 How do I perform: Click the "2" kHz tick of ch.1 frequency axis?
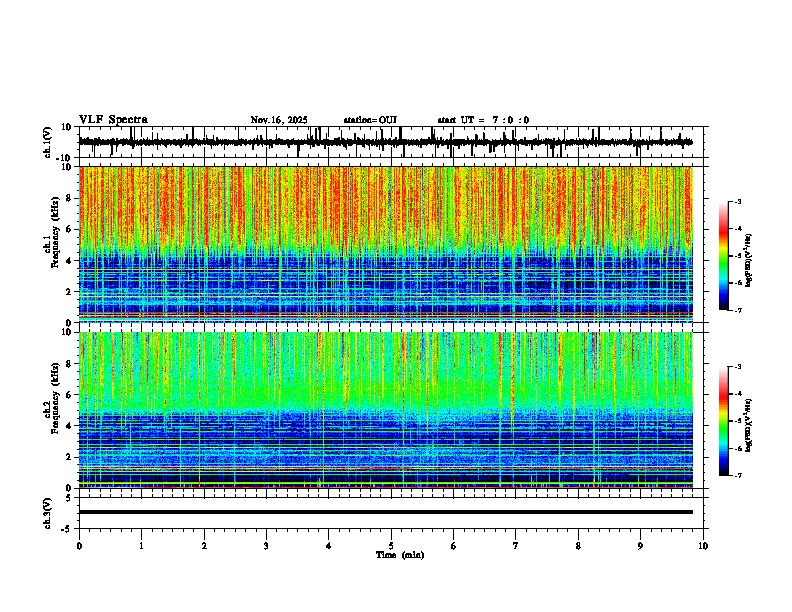point(69,291)
